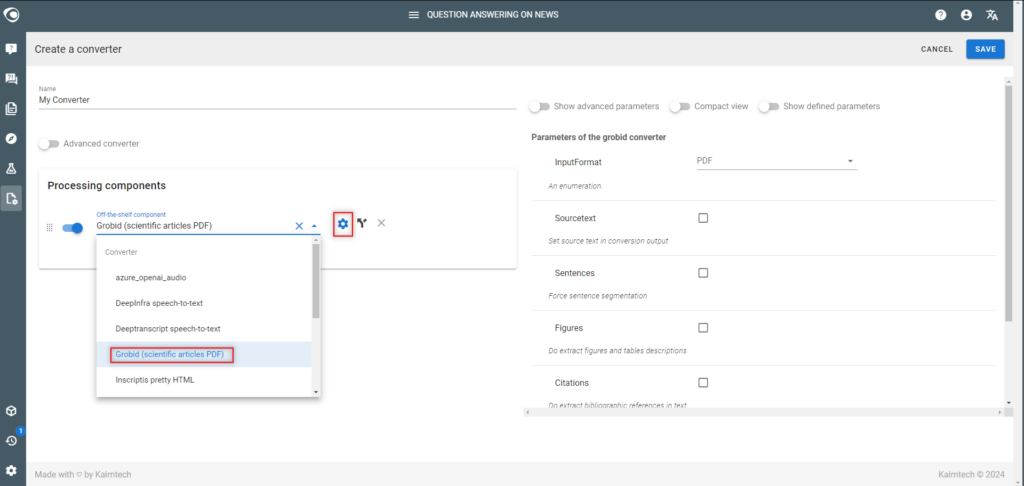
Task: Open the help question mark icon
Action: point(940,15)
